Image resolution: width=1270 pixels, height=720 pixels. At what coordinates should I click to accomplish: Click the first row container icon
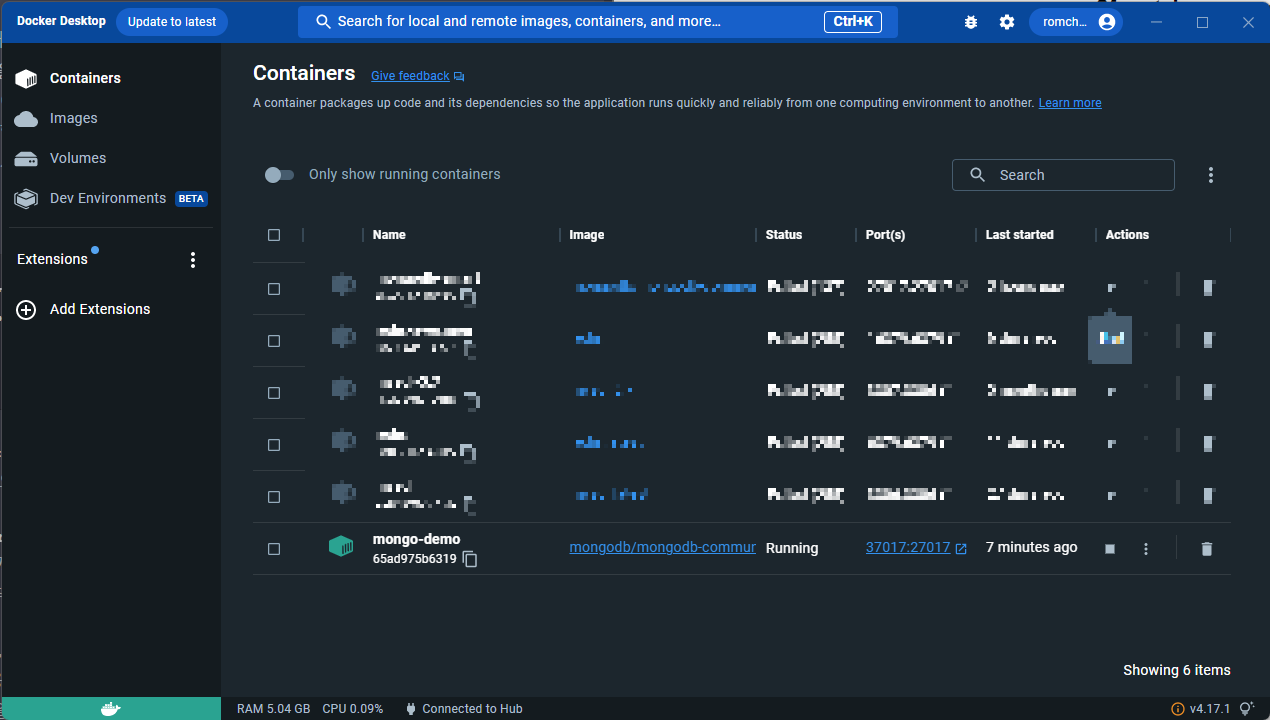click(x=343, y=286)
